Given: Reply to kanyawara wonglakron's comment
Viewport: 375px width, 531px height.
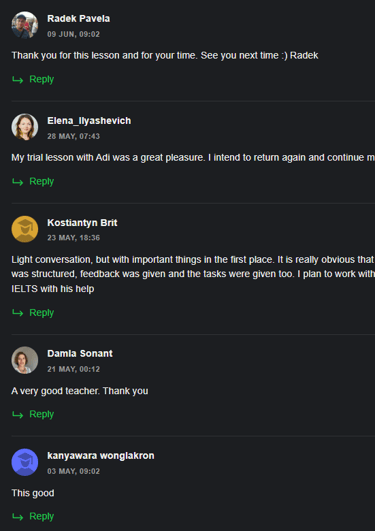Looking at the screenshot, I should tap(42, 516).
